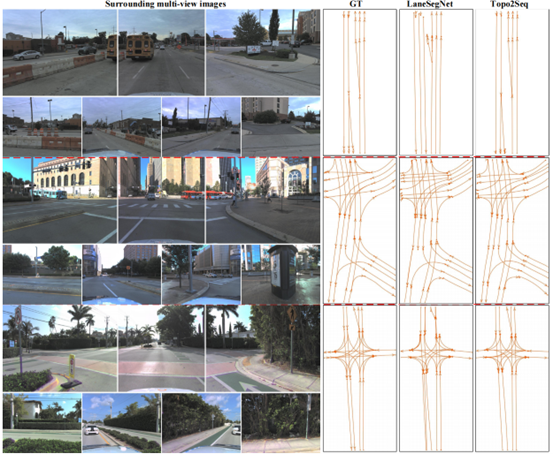
Task: Select the image of beige arched-window building
Action: tap(60, 200)
